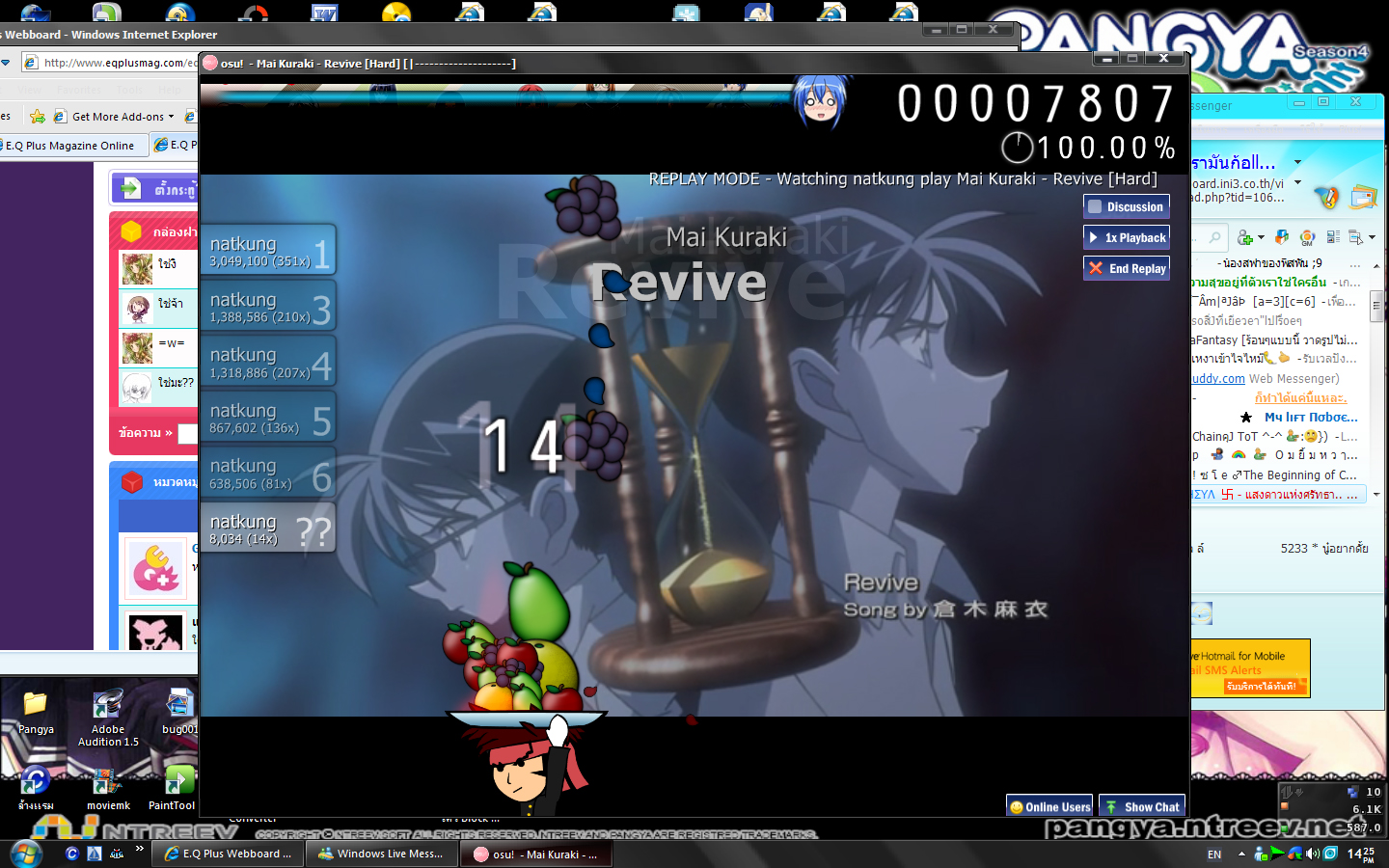Viewport: 1389px width, 868px height.
Task: Expand the Messenger display name dropdown
Action: coord(1297,162)
